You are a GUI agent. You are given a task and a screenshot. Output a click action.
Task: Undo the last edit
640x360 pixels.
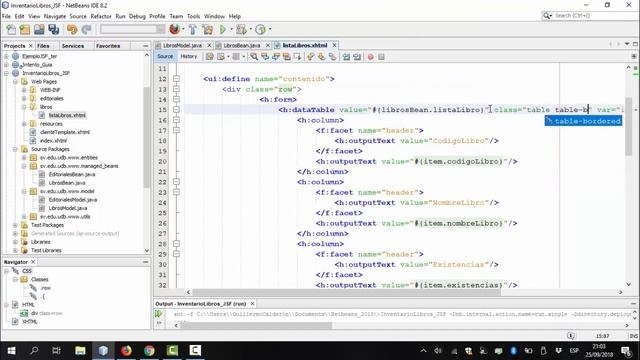click(x=72, y=29)
